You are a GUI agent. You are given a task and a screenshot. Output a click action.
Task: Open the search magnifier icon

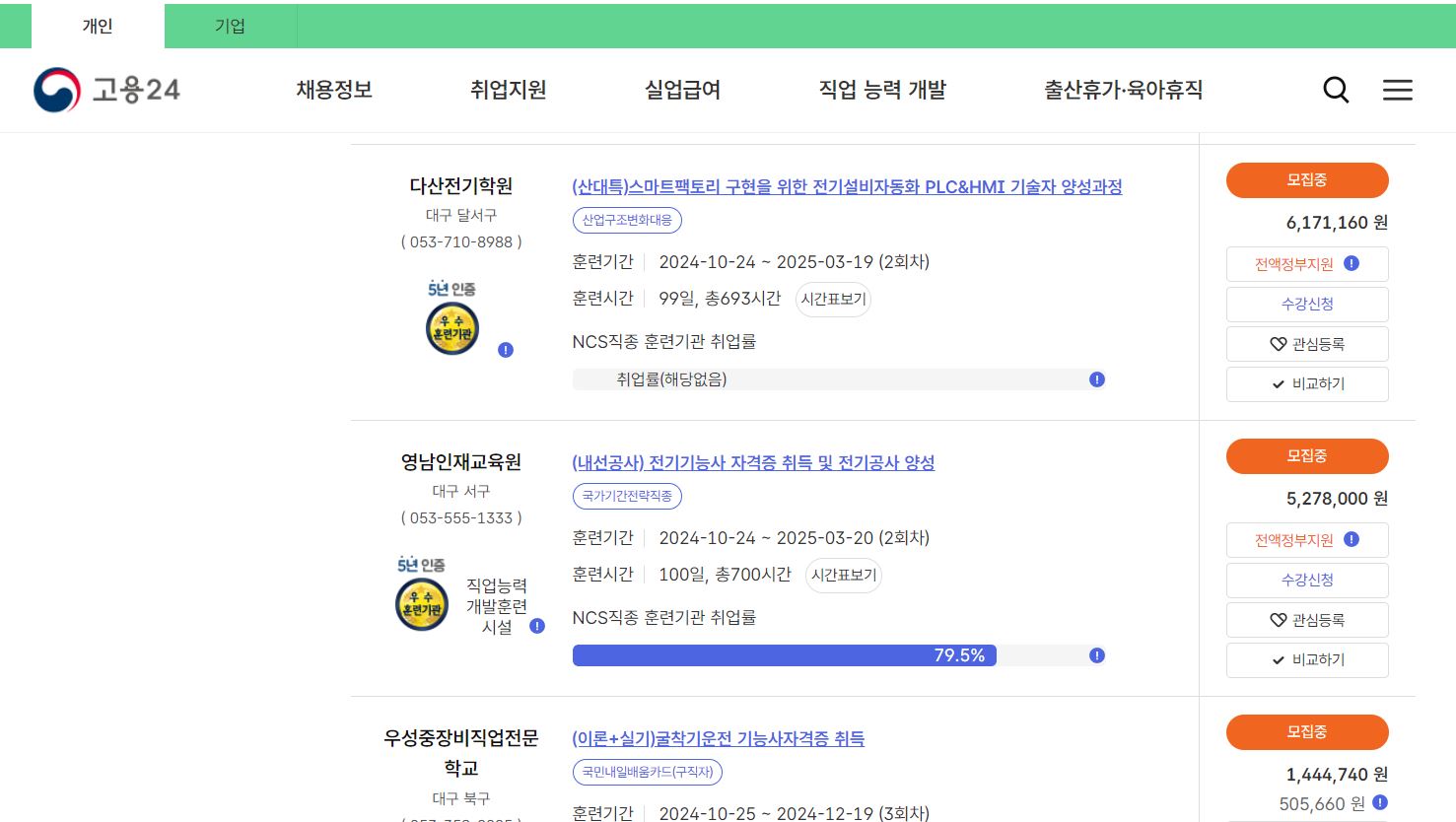pos(1336,90)
